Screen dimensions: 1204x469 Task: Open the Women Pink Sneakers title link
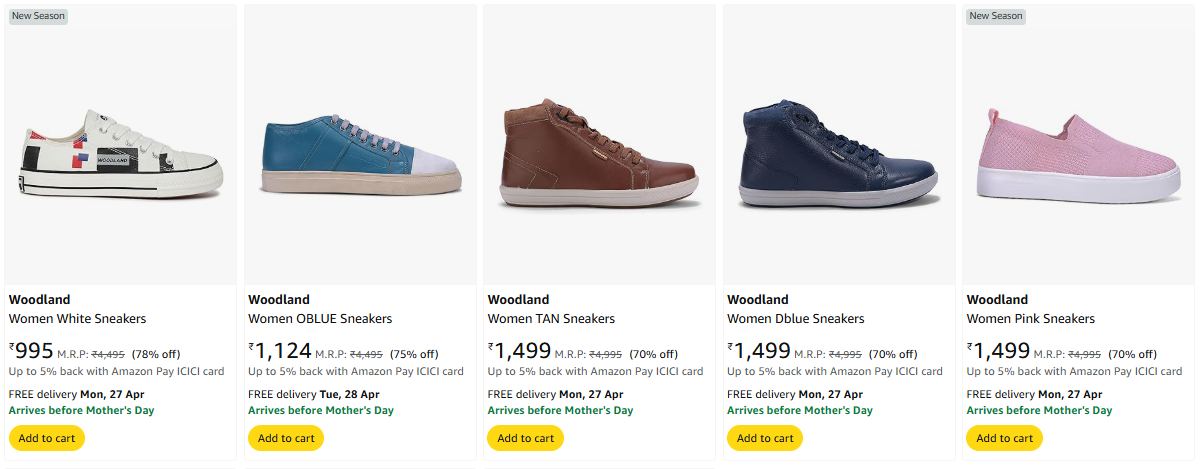[1030, 319]
